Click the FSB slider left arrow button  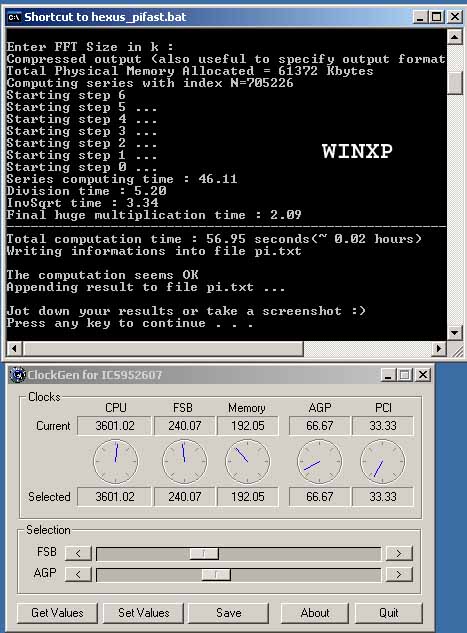pyautogui.click(x=78, y=553)
